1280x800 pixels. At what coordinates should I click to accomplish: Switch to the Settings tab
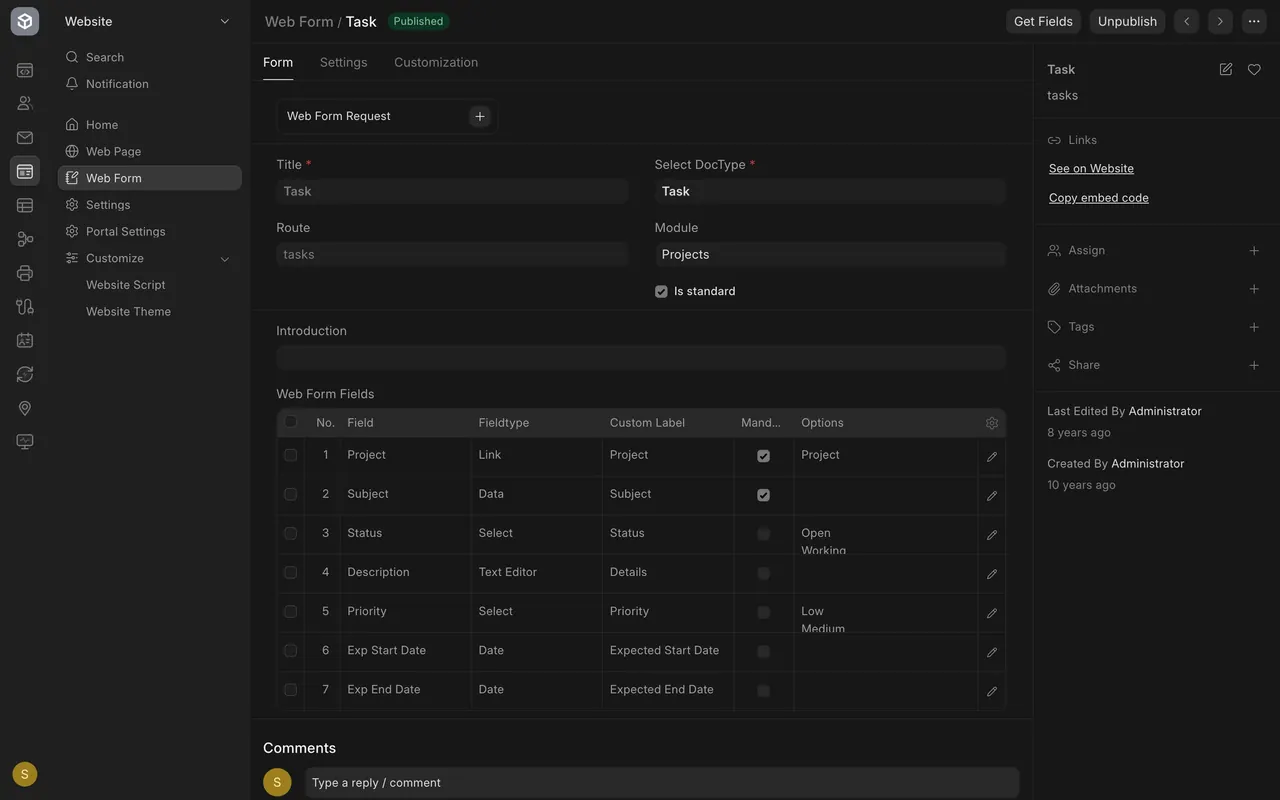pyautogui.click(x=344, y=62)
